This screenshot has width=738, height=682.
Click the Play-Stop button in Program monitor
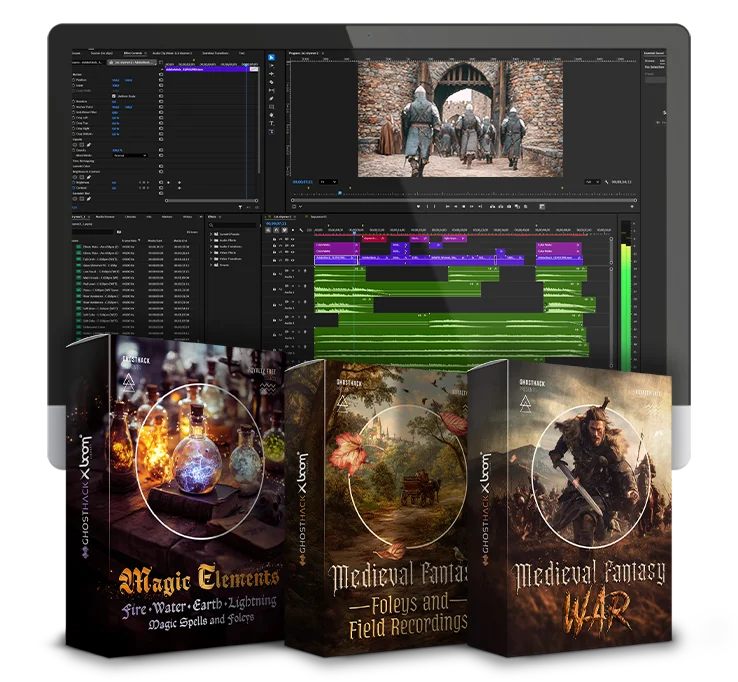click(x=464, y=207)
